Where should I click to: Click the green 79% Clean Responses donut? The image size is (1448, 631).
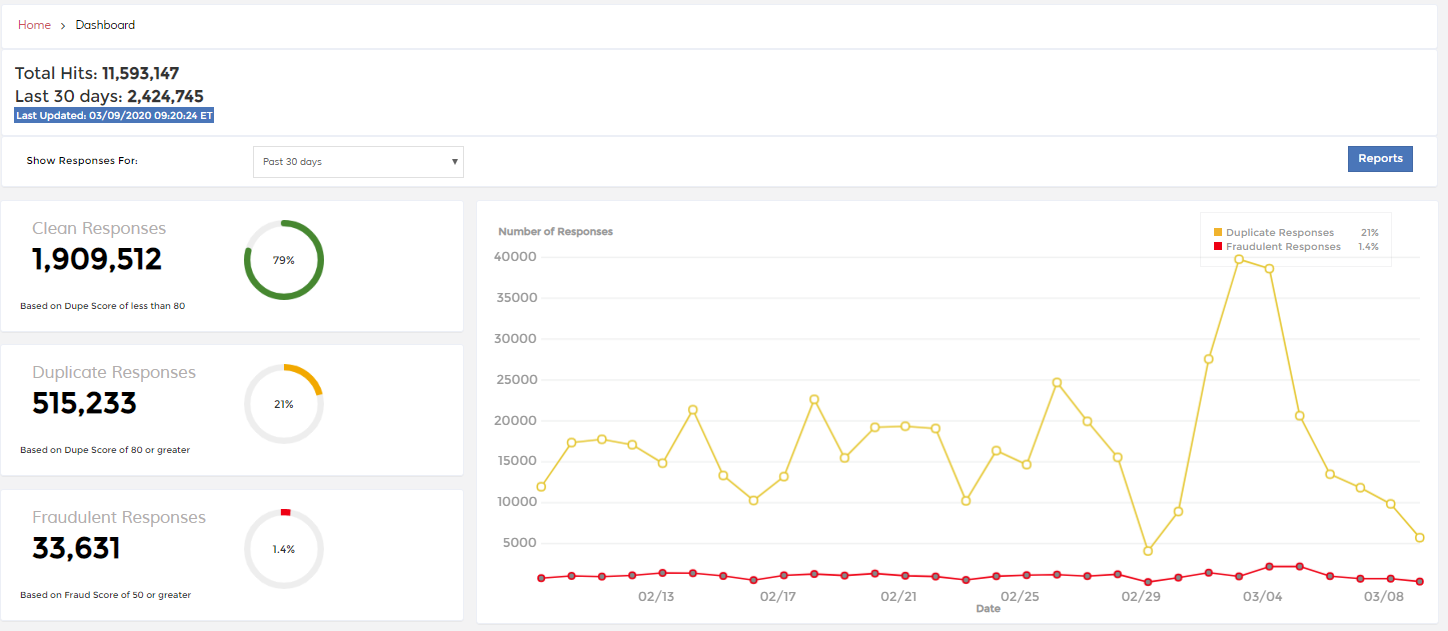pos(284,260)
